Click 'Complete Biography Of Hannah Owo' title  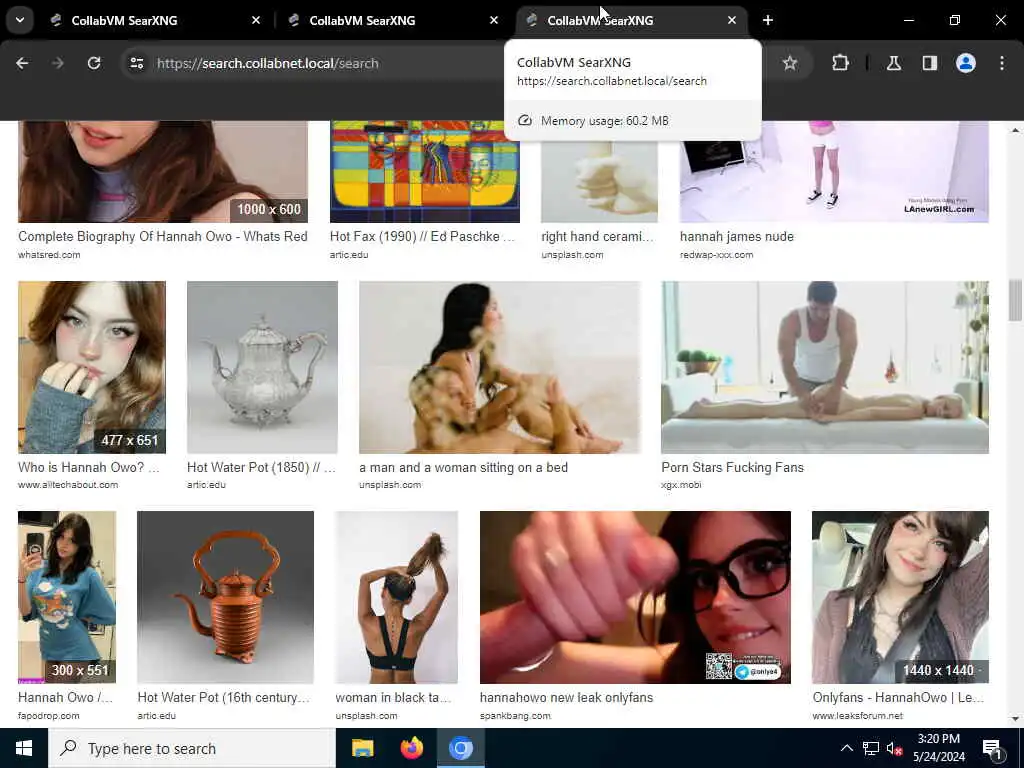point(163,236)
